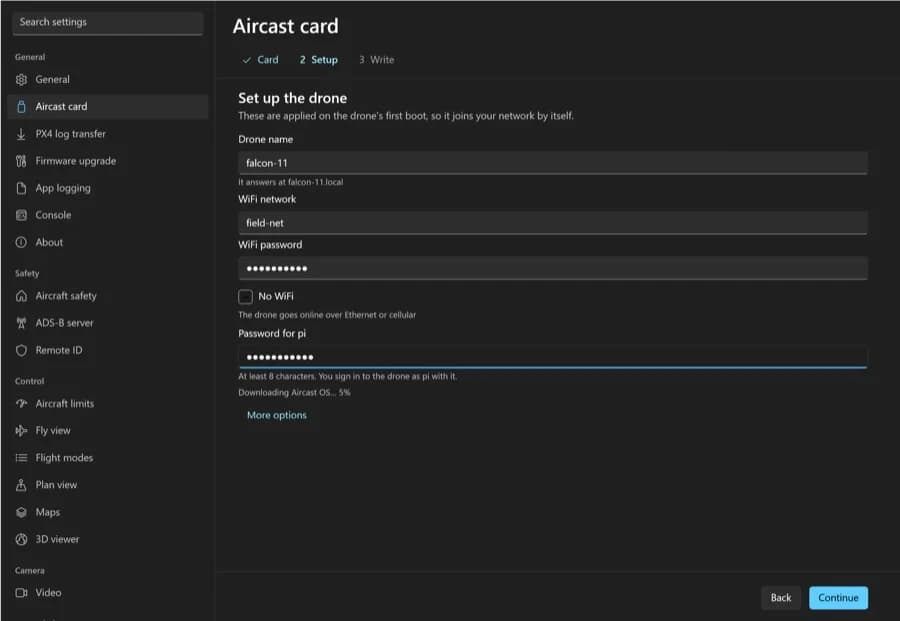Open the Aircraft safety page label
Screen dimensions: 900x621
(66, 296)
